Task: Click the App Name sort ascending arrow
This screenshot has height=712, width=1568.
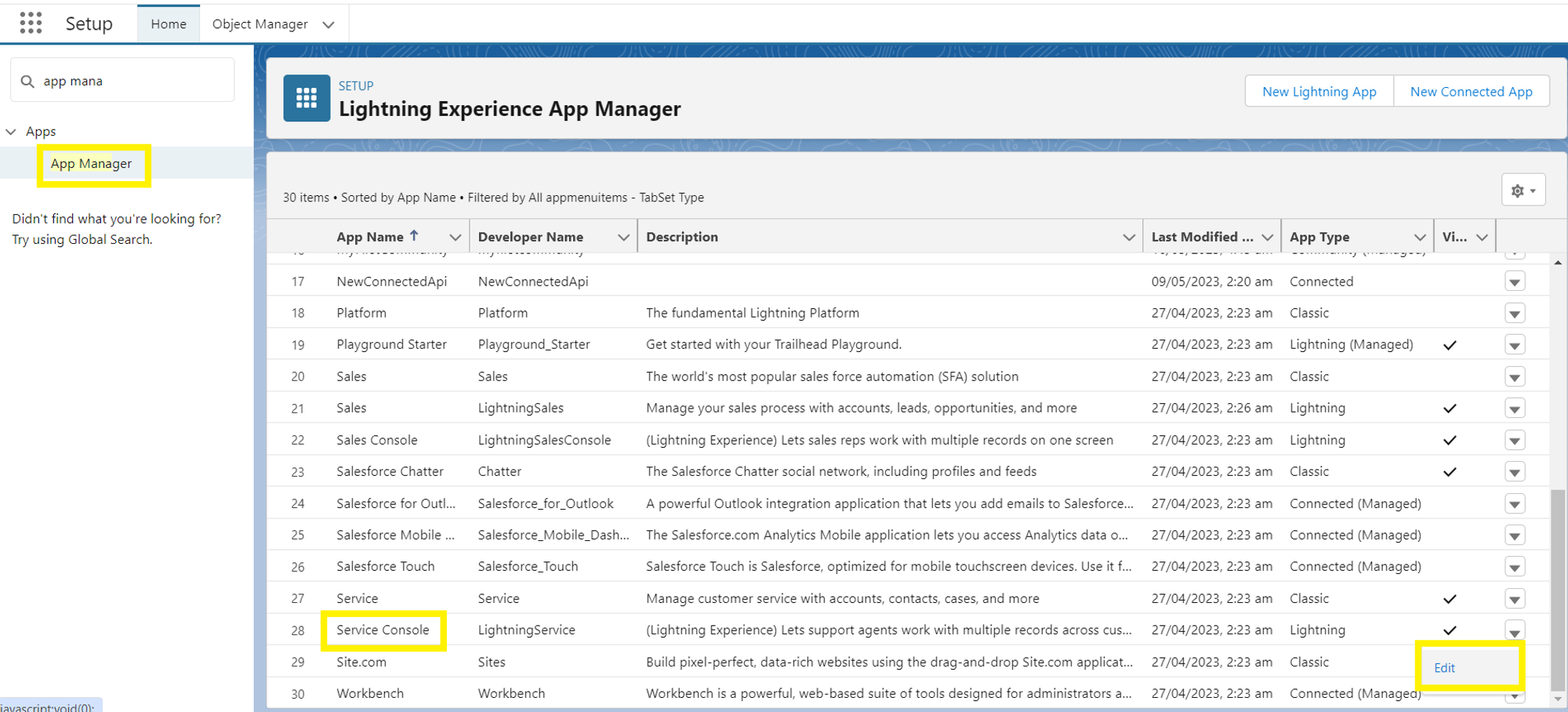Action: tap(414, 236)
